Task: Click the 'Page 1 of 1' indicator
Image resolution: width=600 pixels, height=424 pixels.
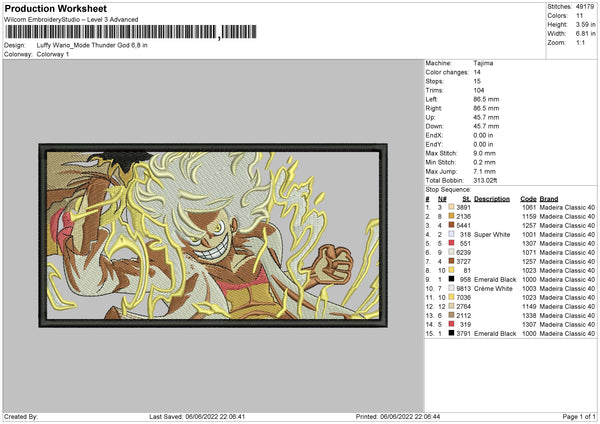Action: pos(579,416)
